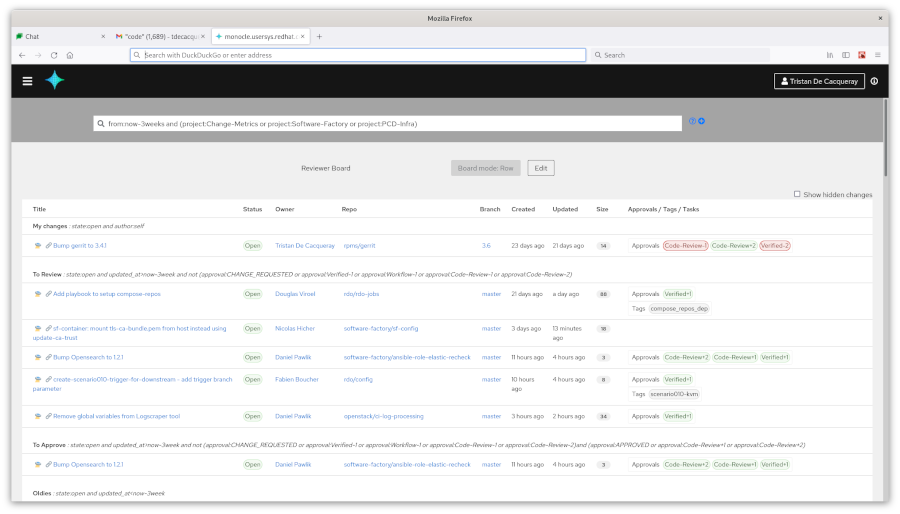Click the Code-Review-1 approval badge
Viewport: 900px width, 514px height.
[x=685, y=246]
